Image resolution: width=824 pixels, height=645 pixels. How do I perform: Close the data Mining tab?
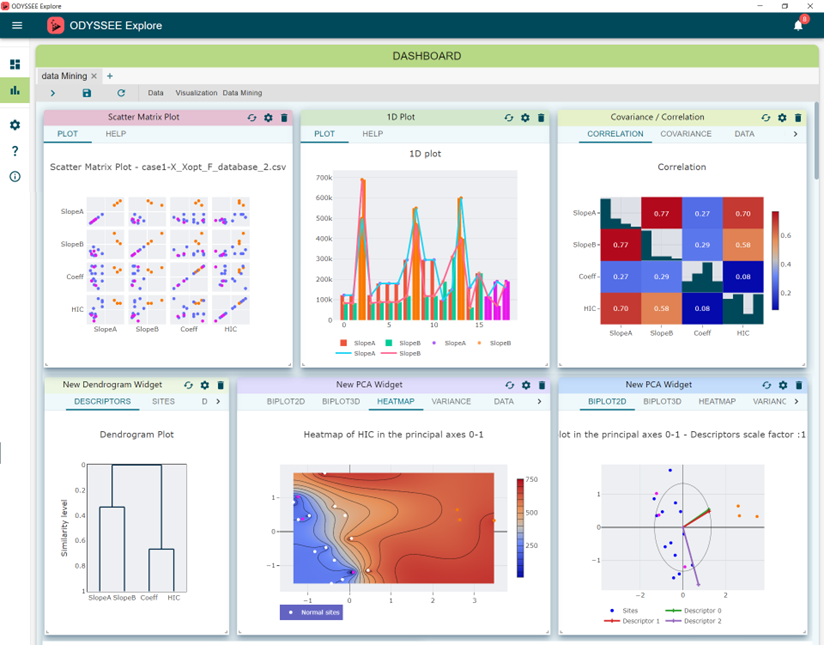coord(94,76)
